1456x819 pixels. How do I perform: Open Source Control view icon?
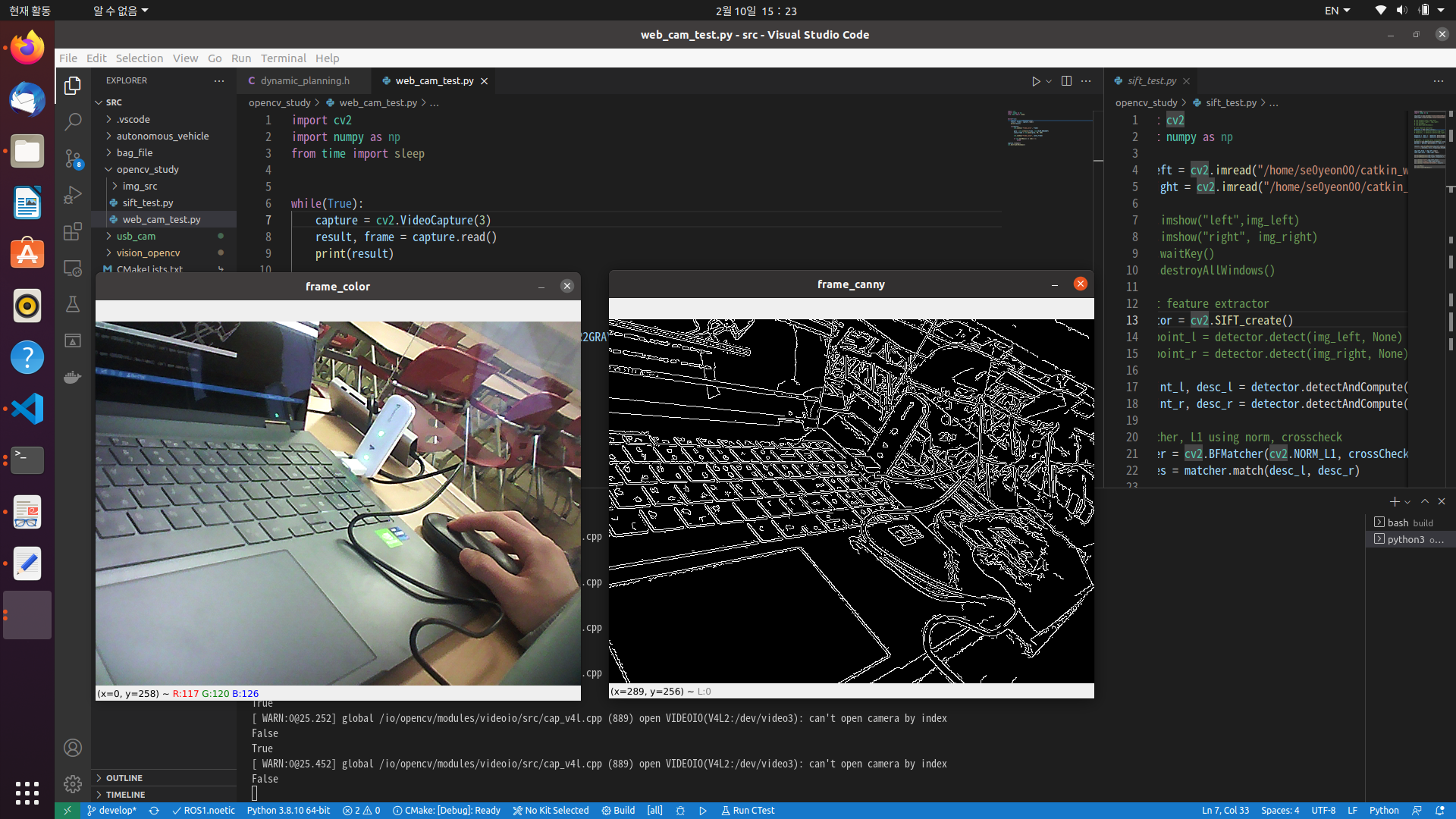pyautogui.click(x=73, y=158)
